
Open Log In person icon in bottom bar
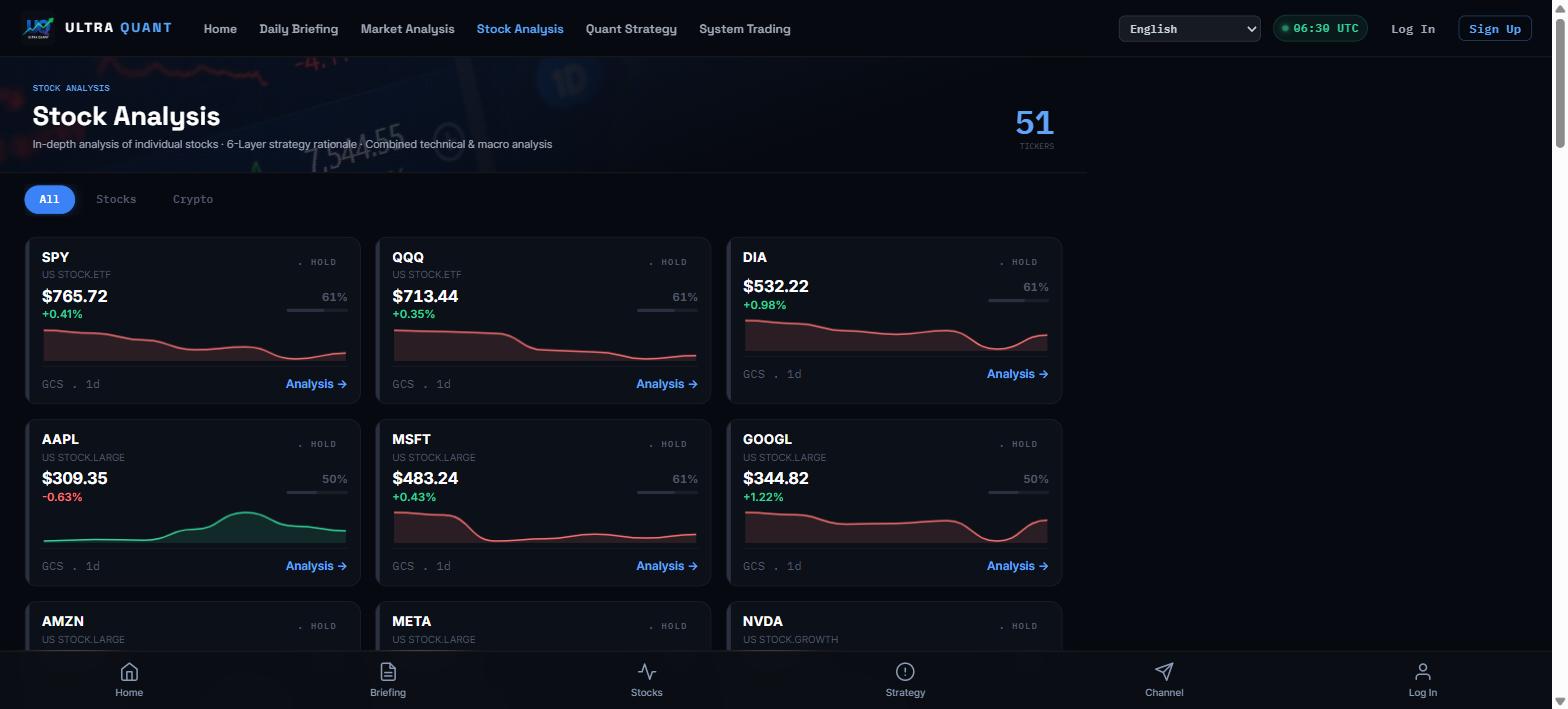click(1423, 672)
